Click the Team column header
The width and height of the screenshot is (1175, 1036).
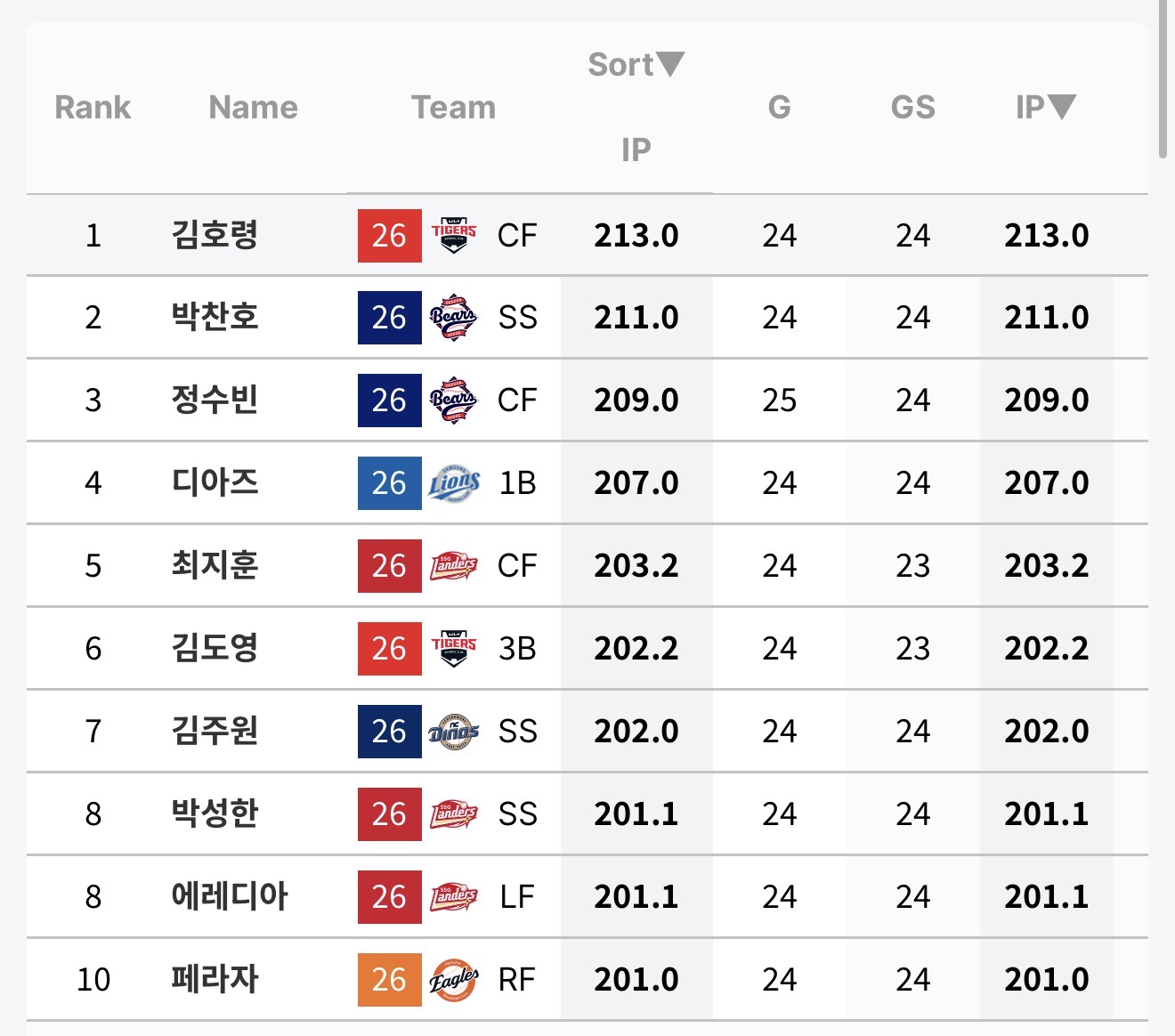(453, 107)
